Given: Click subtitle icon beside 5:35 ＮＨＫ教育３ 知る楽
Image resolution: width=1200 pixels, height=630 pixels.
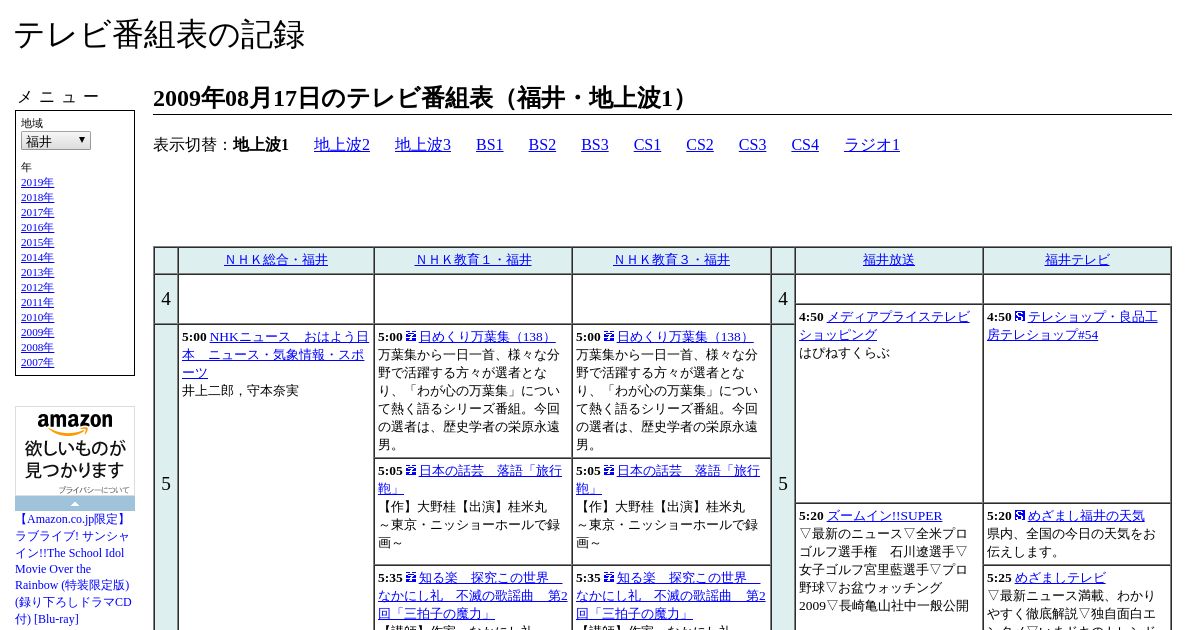Looking at the screenshot, I should coord(609,577).
